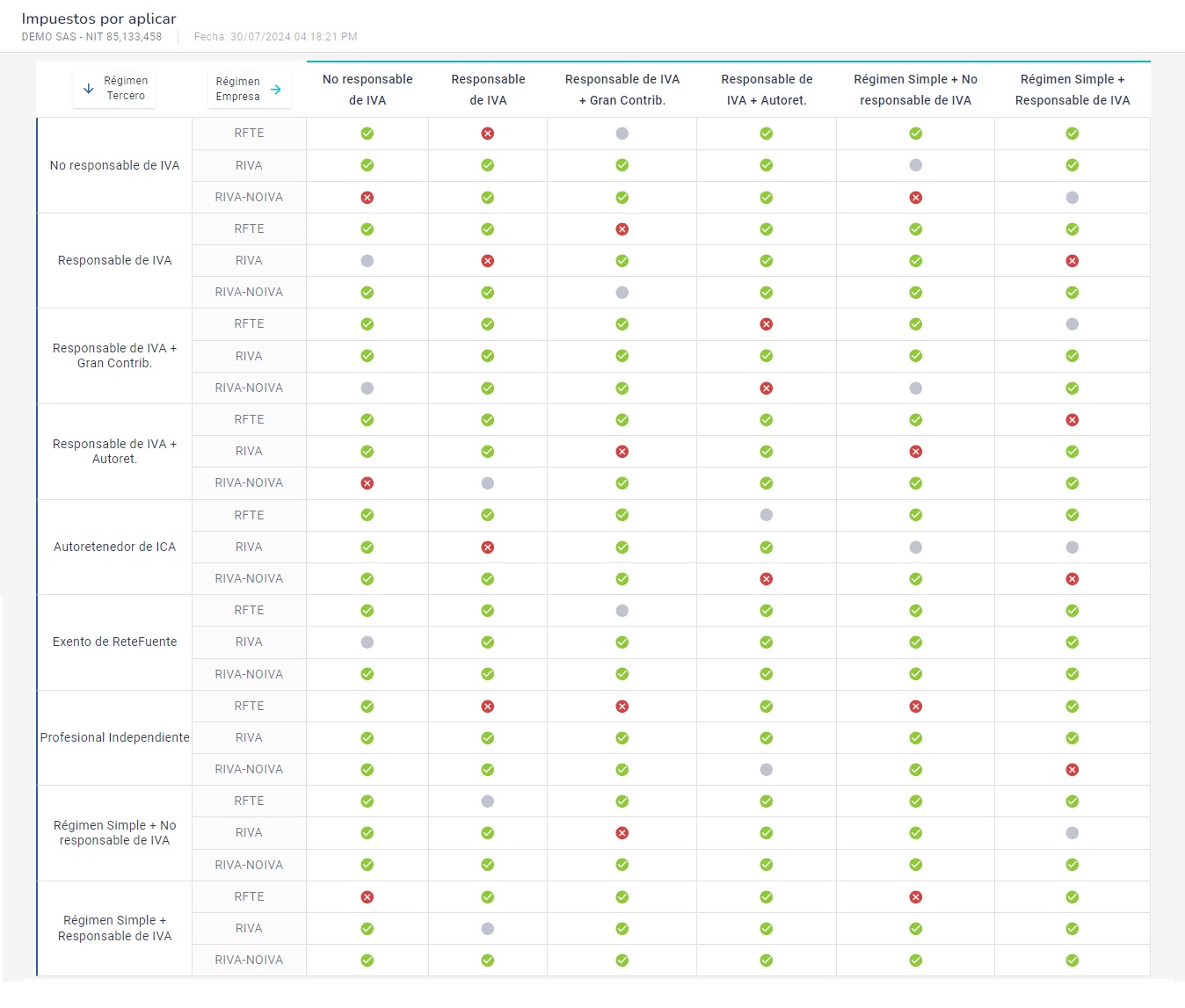1185x1008 pixels.
Task: Click gray dot in Exento de ReteFuente RFTE row
Action: [622, 610]
